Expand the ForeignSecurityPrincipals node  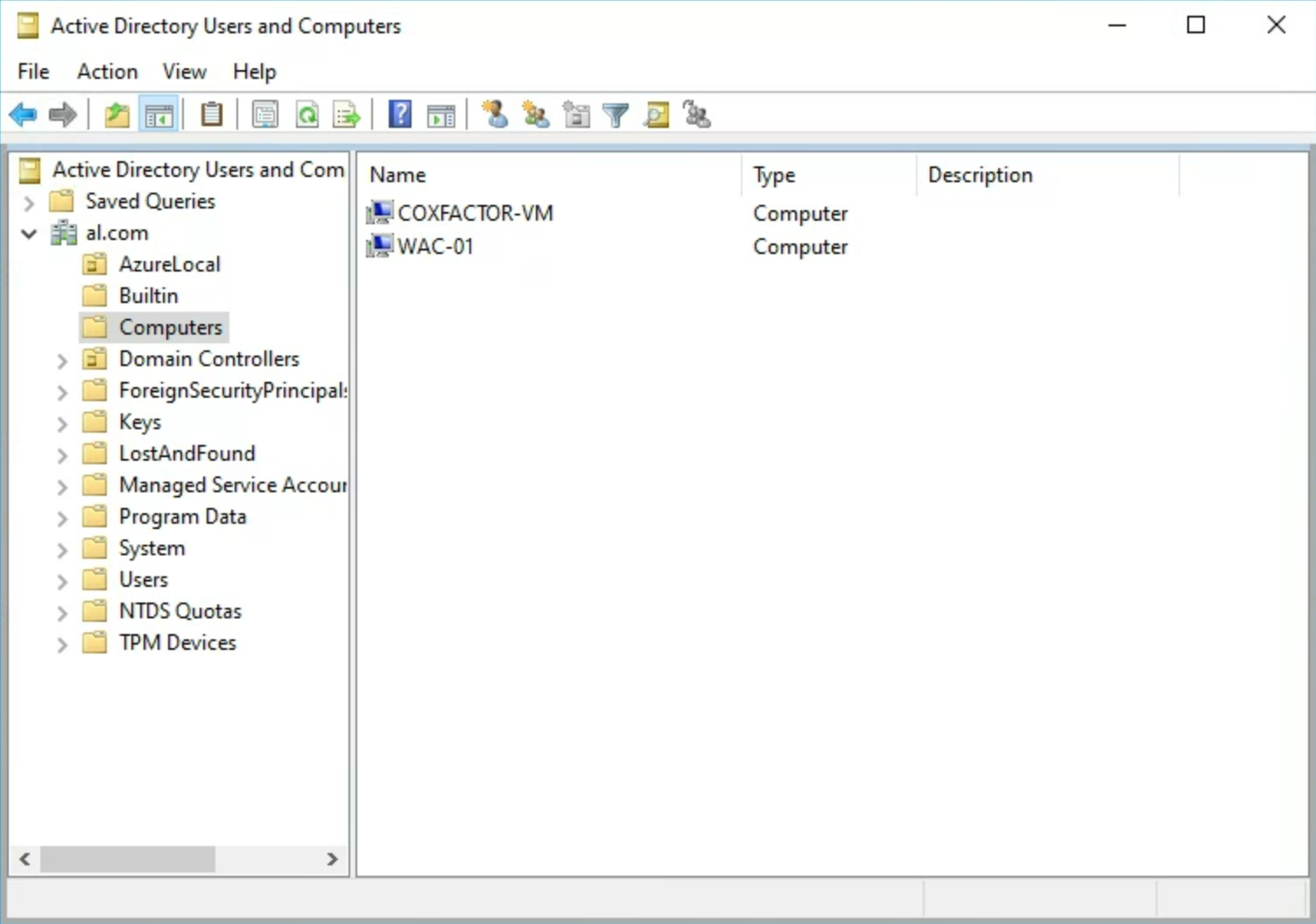point(62,392)
